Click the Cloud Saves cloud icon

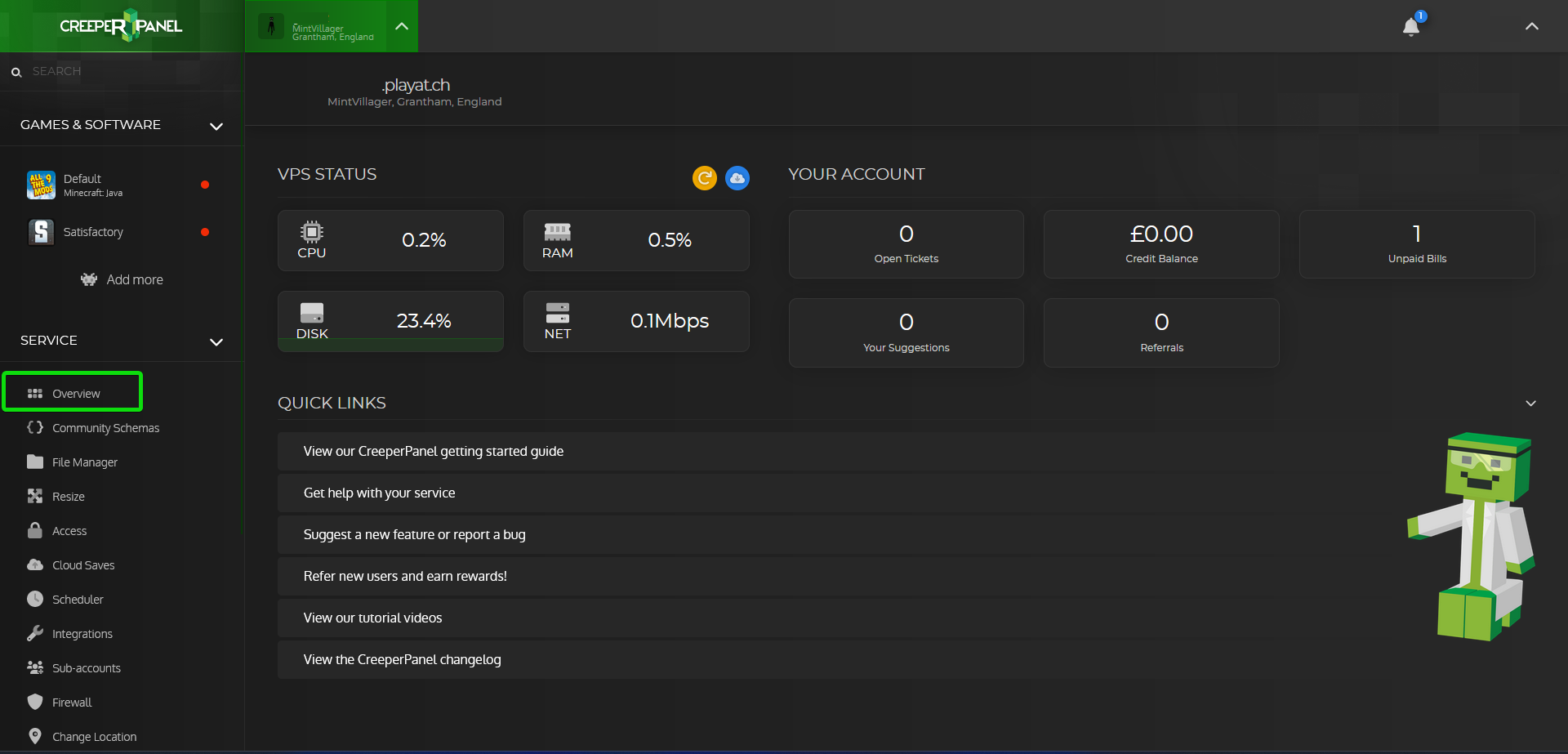coord(35,564)
